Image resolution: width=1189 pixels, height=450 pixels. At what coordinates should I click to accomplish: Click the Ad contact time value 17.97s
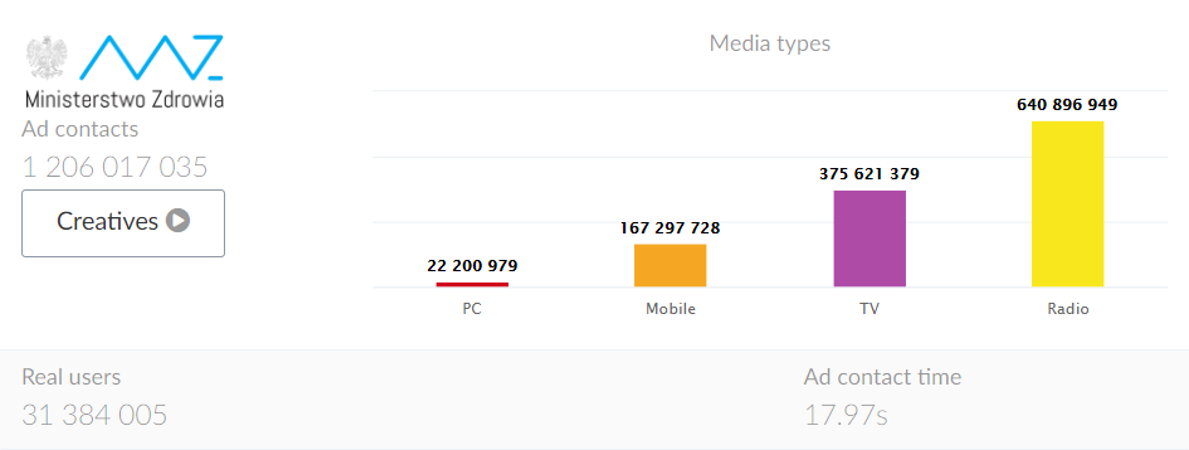tap(845, 415)
